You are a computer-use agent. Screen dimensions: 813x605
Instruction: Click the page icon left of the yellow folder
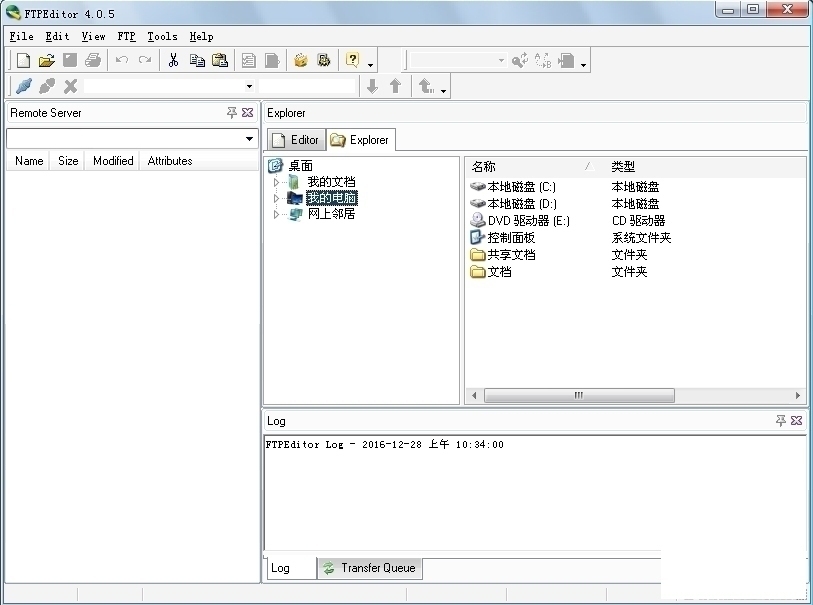[272, 60]
